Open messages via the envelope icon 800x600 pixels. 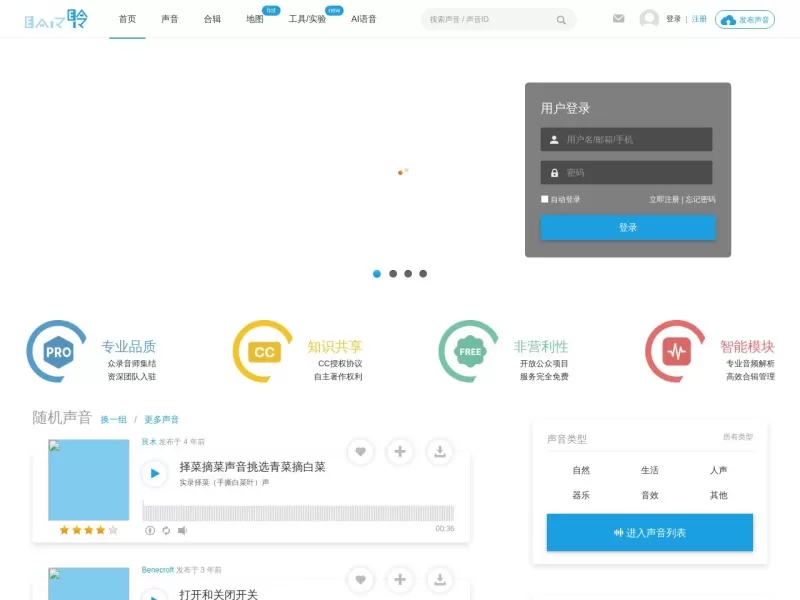pyautogui.click(x=618, y=18)
